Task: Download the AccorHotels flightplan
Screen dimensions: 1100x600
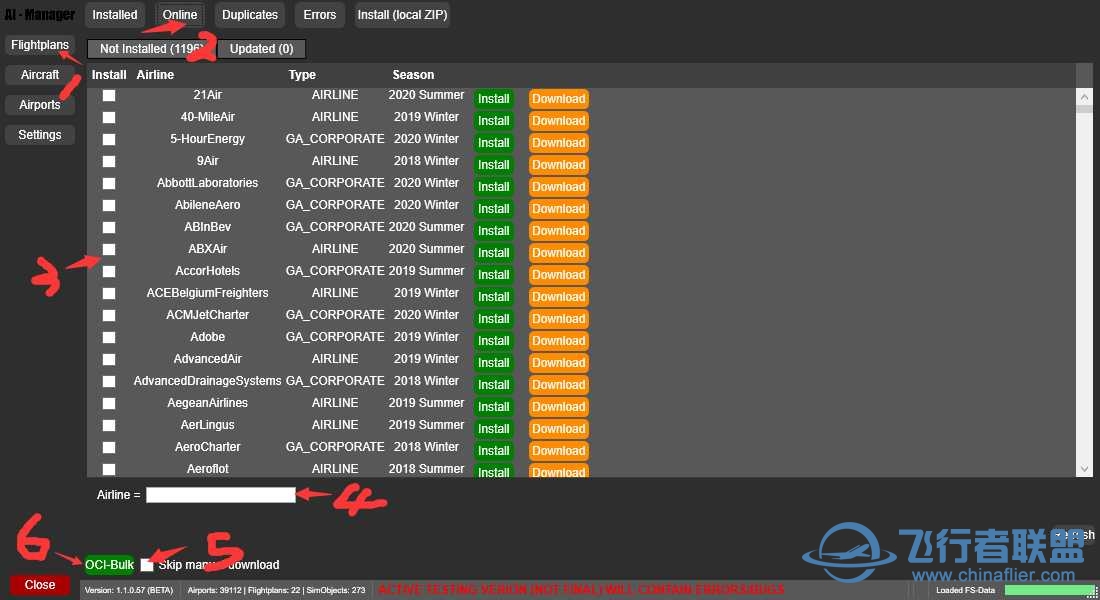Action: [x=558, y=274]
